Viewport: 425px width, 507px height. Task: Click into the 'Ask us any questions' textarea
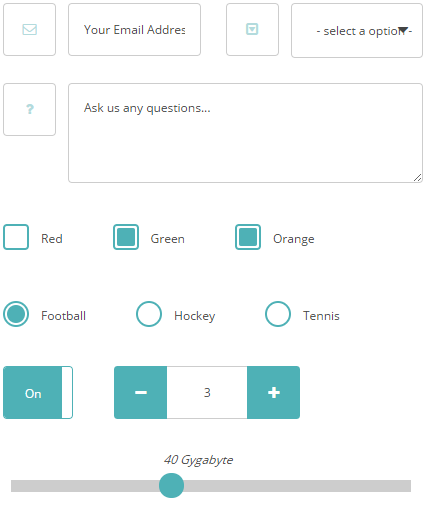coord(245,133)
